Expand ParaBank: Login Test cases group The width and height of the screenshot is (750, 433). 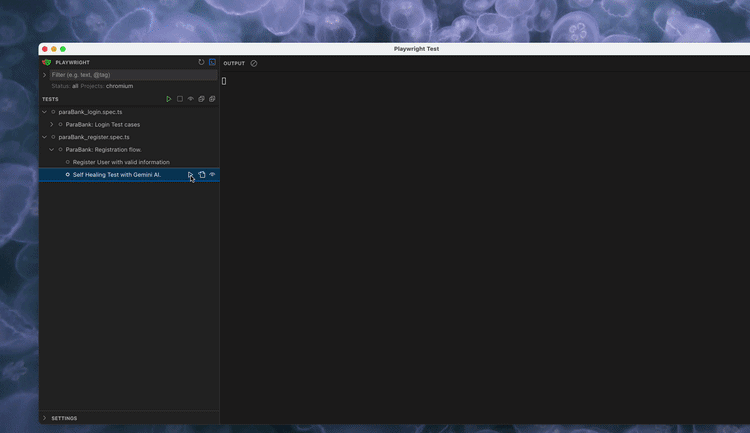[52, 124]
